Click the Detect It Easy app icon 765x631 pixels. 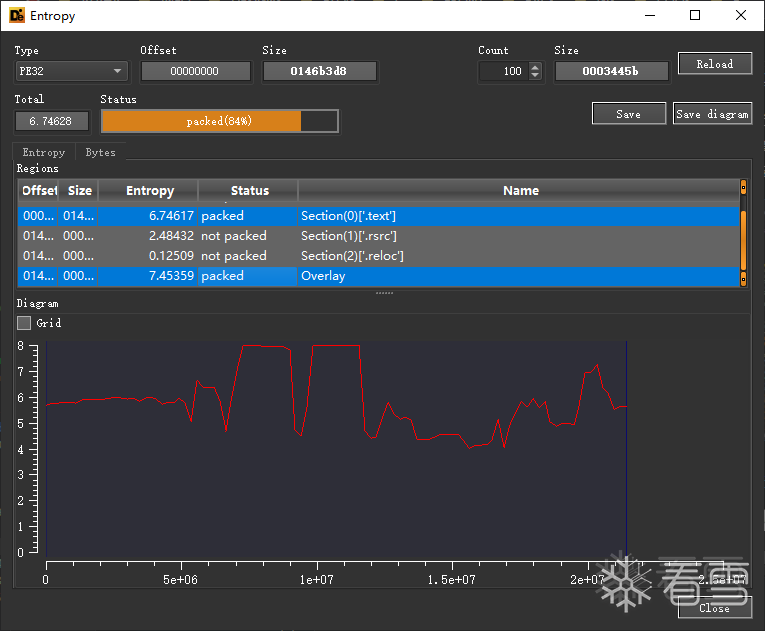(17, 16)
